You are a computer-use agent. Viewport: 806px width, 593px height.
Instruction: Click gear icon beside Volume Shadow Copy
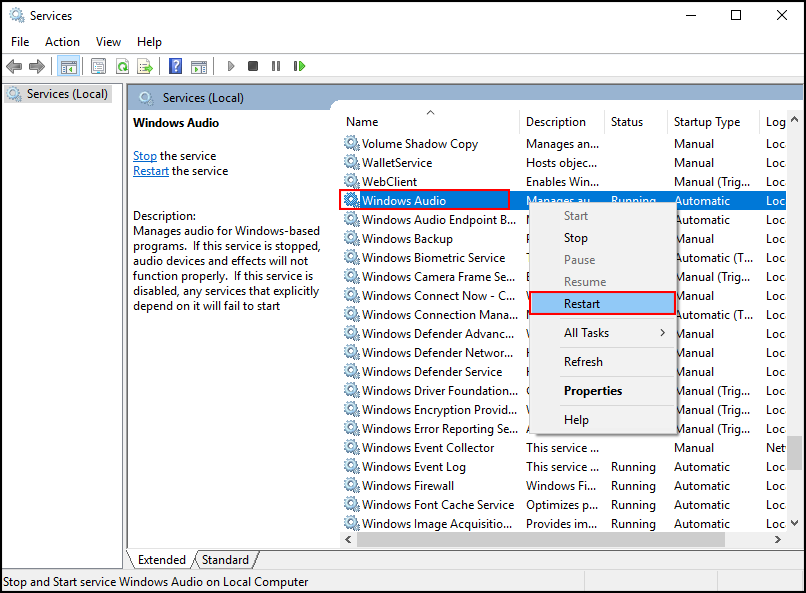(352, 143)
